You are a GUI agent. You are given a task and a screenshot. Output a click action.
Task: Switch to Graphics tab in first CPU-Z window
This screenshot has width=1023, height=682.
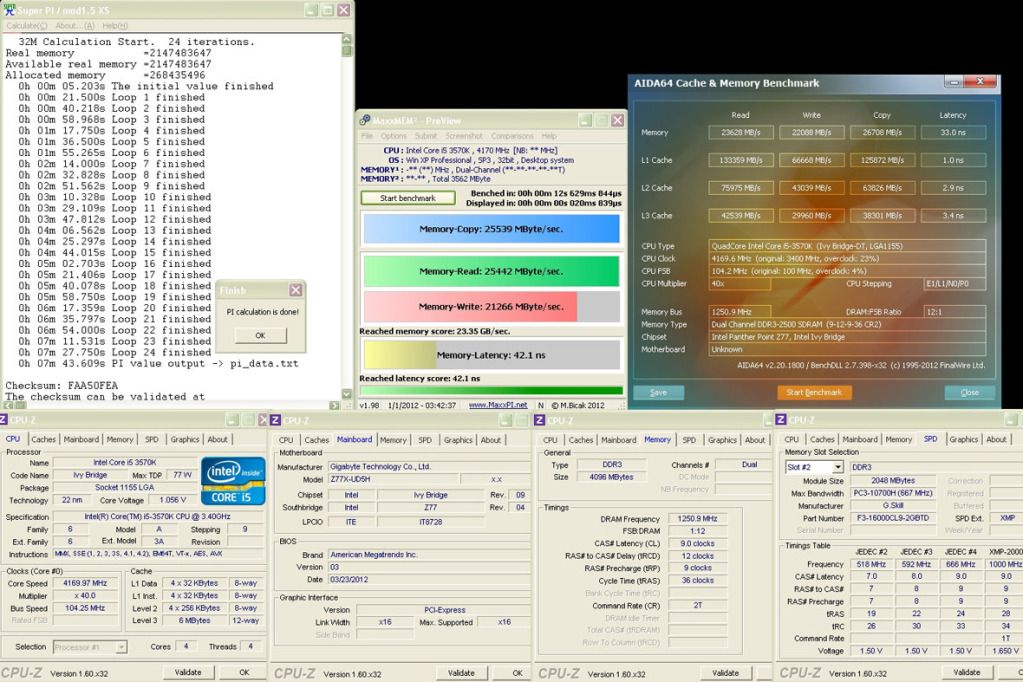point(185,439)
